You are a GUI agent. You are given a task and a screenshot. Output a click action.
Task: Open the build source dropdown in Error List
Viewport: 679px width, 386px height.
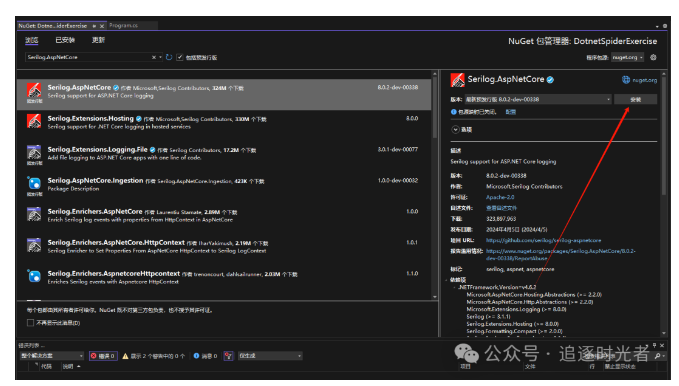[x=270, y=356]
